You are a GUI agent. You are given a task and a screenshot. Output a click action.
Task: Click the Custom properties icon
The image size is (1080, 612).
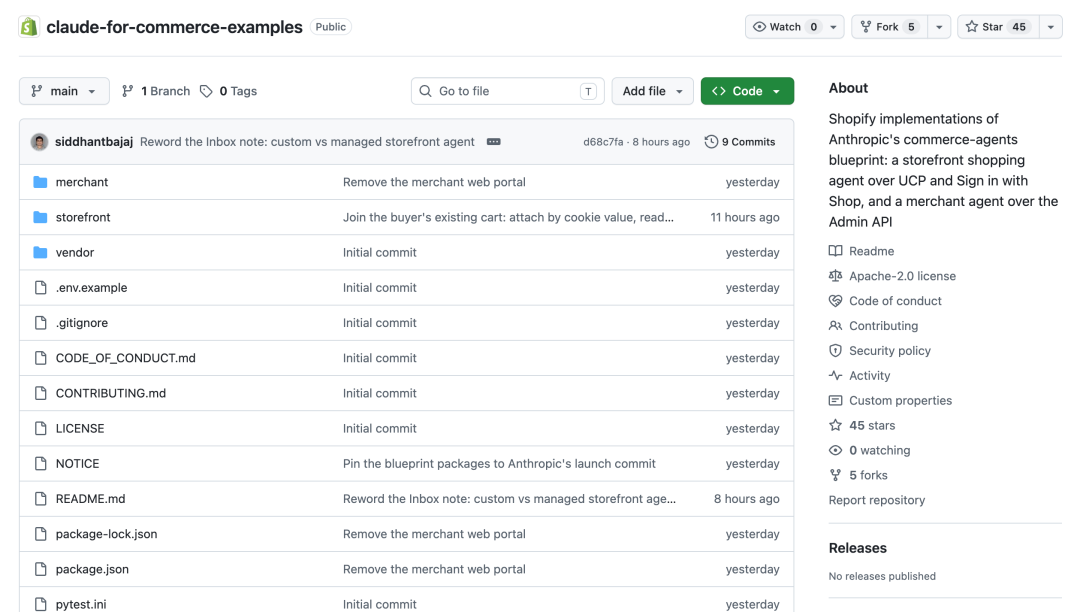(x=835, y=400)
